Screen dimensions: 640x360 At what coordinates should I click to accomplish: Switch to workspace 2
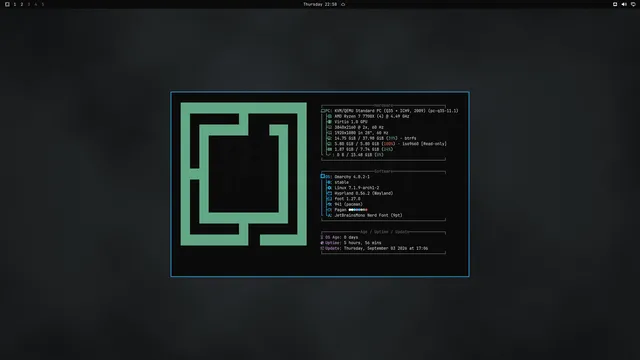pyautogui.click(x=22, y=4)
